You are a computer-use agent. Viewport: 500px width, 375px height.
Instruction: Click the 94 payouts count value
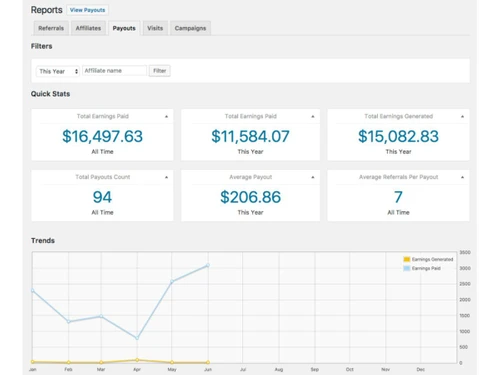102,197
